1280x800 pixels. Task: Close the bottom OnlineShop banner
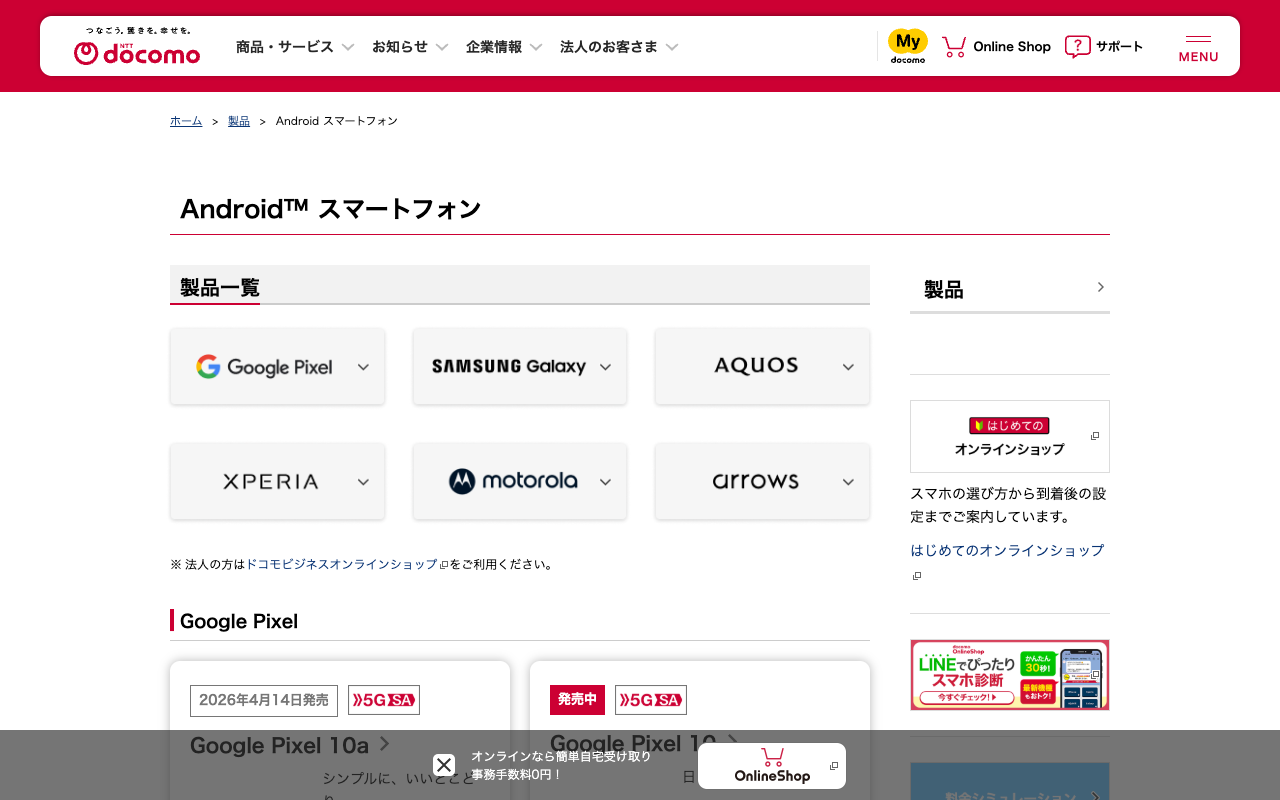point(444,765)
